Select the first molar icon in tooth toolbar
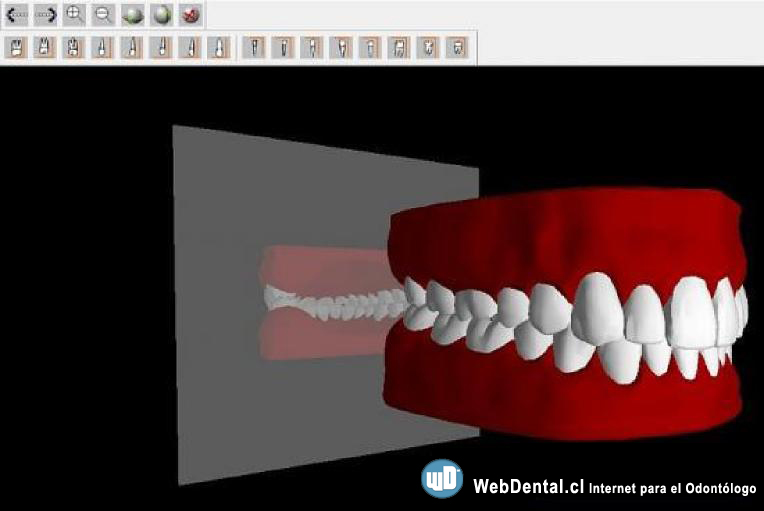Viewport: 764px width, 511px height. click(15, 47)
